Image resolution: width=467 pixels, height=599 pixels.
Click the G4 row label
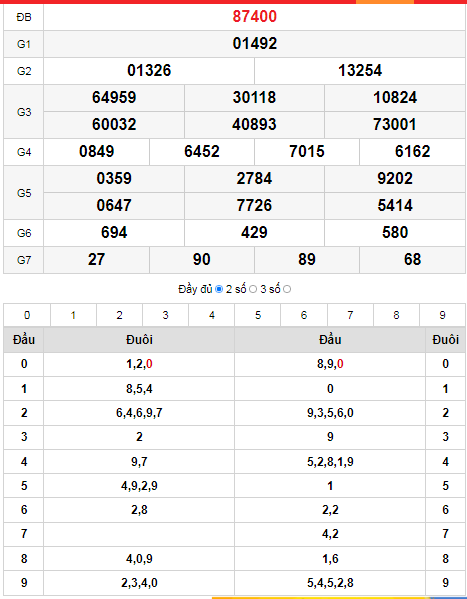pyautogui.click(x=24, y=152)
